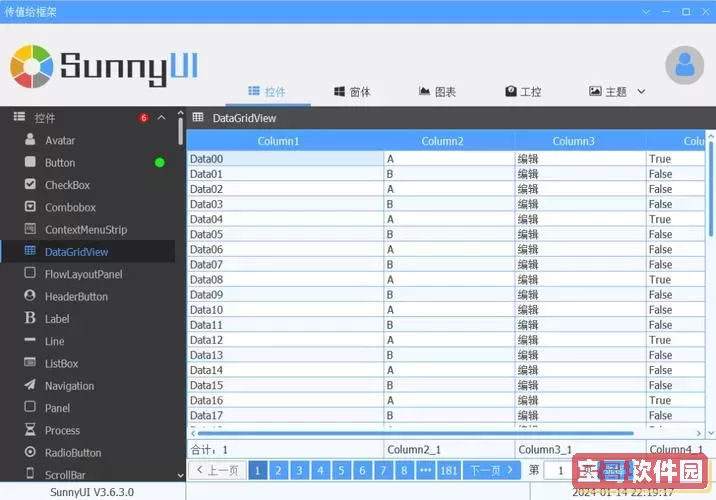The image size is (716, 500).
Task: Click the CheckBox item's checkmark icon
Action: coord(30,184)
